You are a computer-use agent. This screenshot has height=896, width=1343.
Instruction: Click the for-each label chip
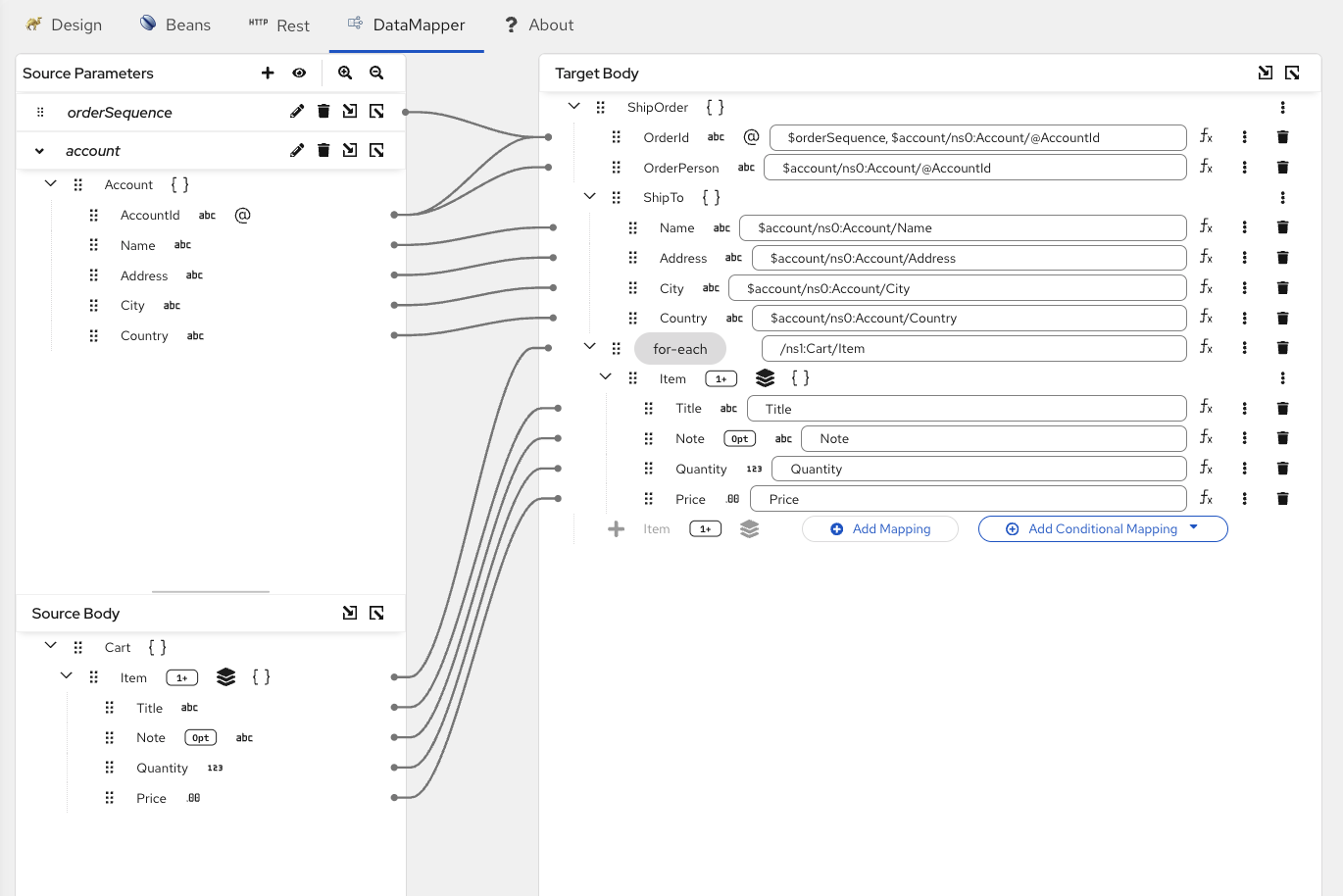click(x=680, y=349)
